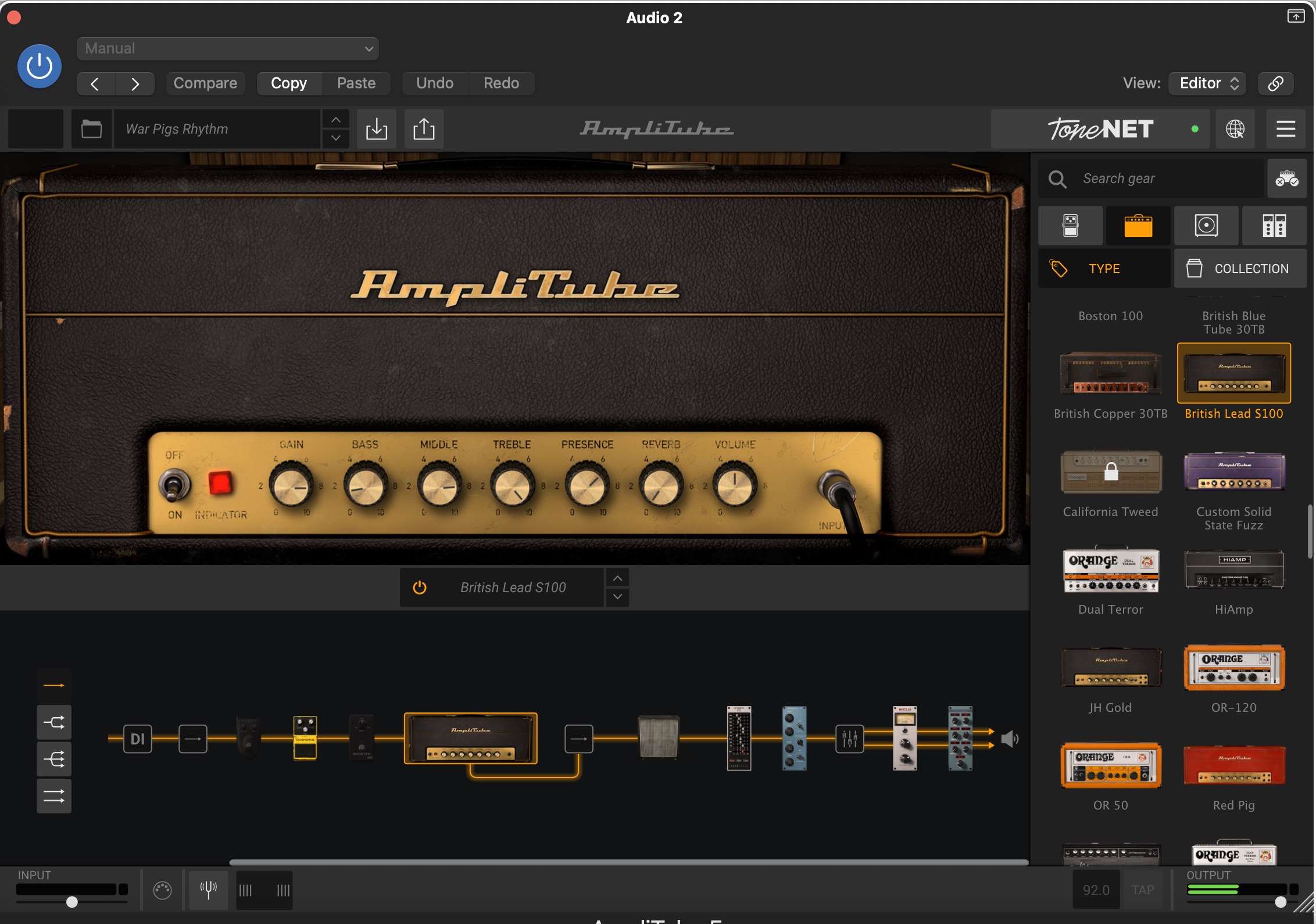Select the rack effects gear category

(x=1274, y=225)
